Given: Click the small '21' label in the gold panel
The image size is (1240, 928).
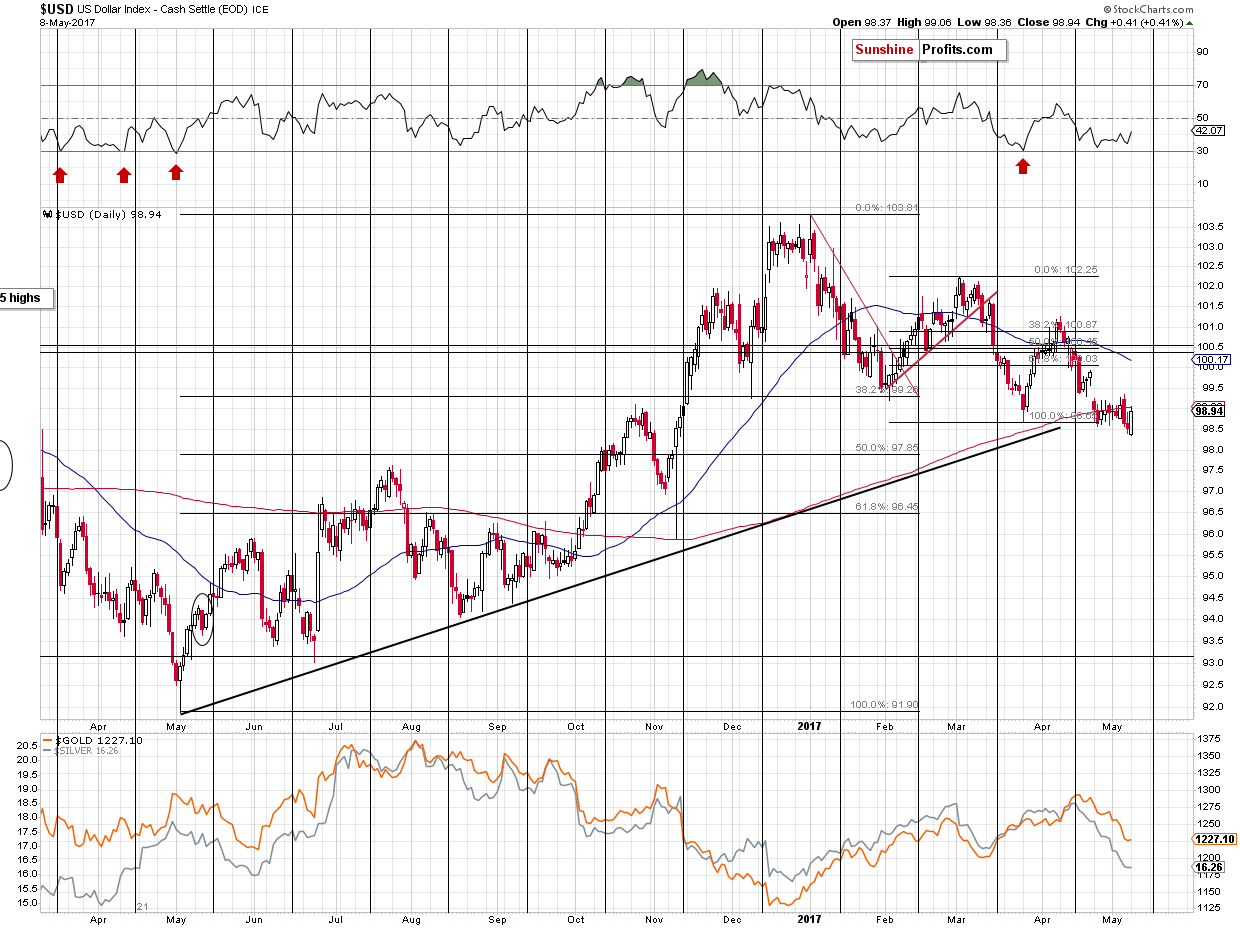Looking at the screenshot, I should [143, 906].
